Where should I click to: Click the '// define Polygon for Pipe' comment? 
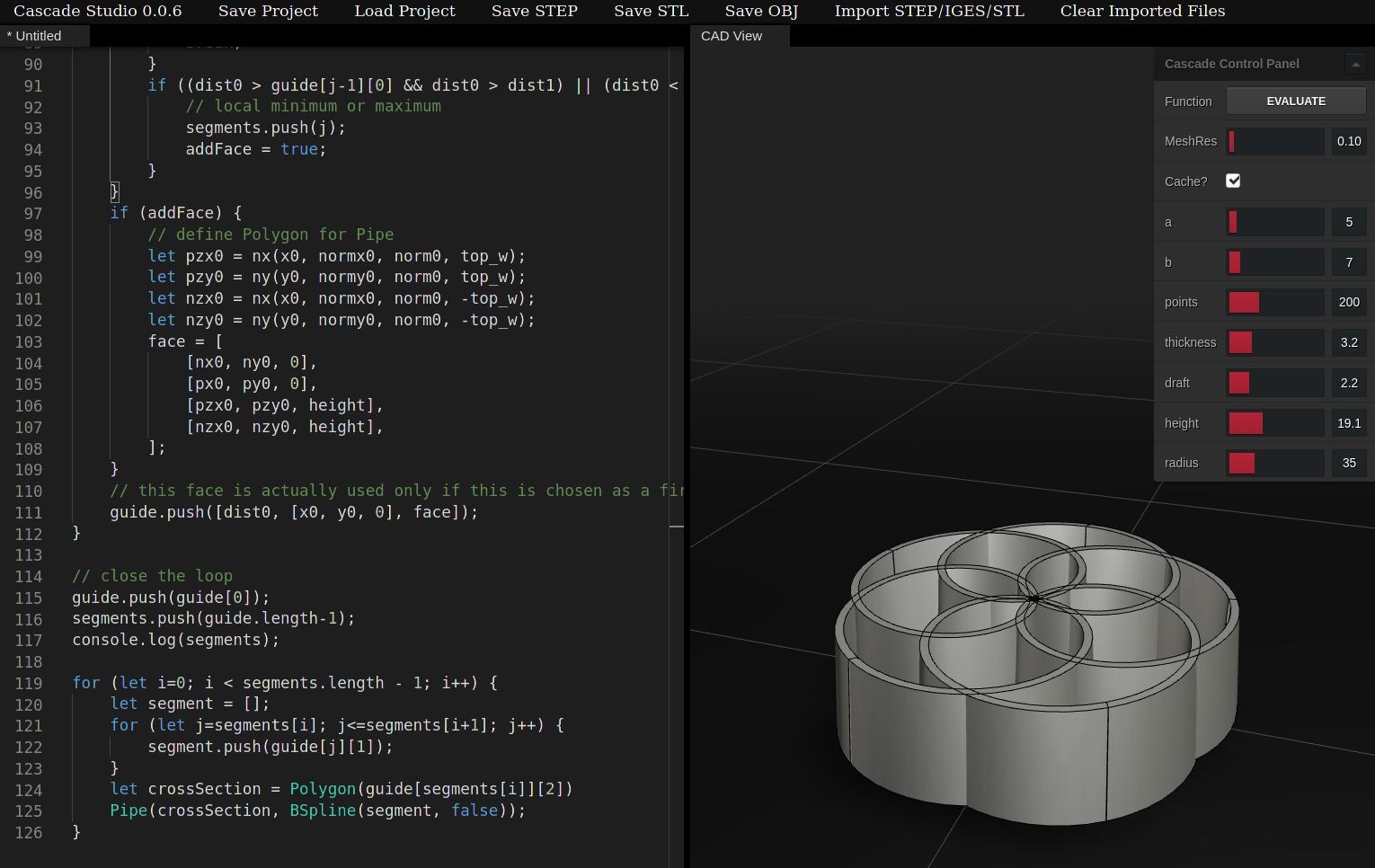271,235
